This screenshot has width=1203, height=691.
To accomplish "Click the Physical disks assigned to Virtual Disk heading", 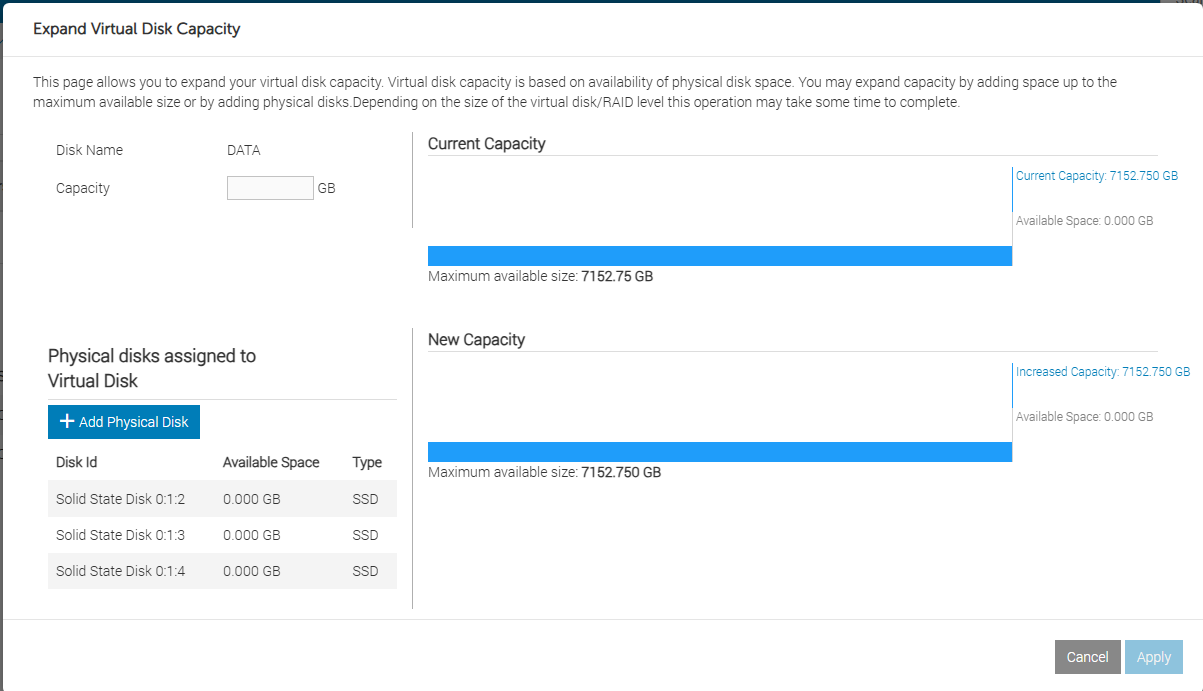I will click(x=152, y=368).
